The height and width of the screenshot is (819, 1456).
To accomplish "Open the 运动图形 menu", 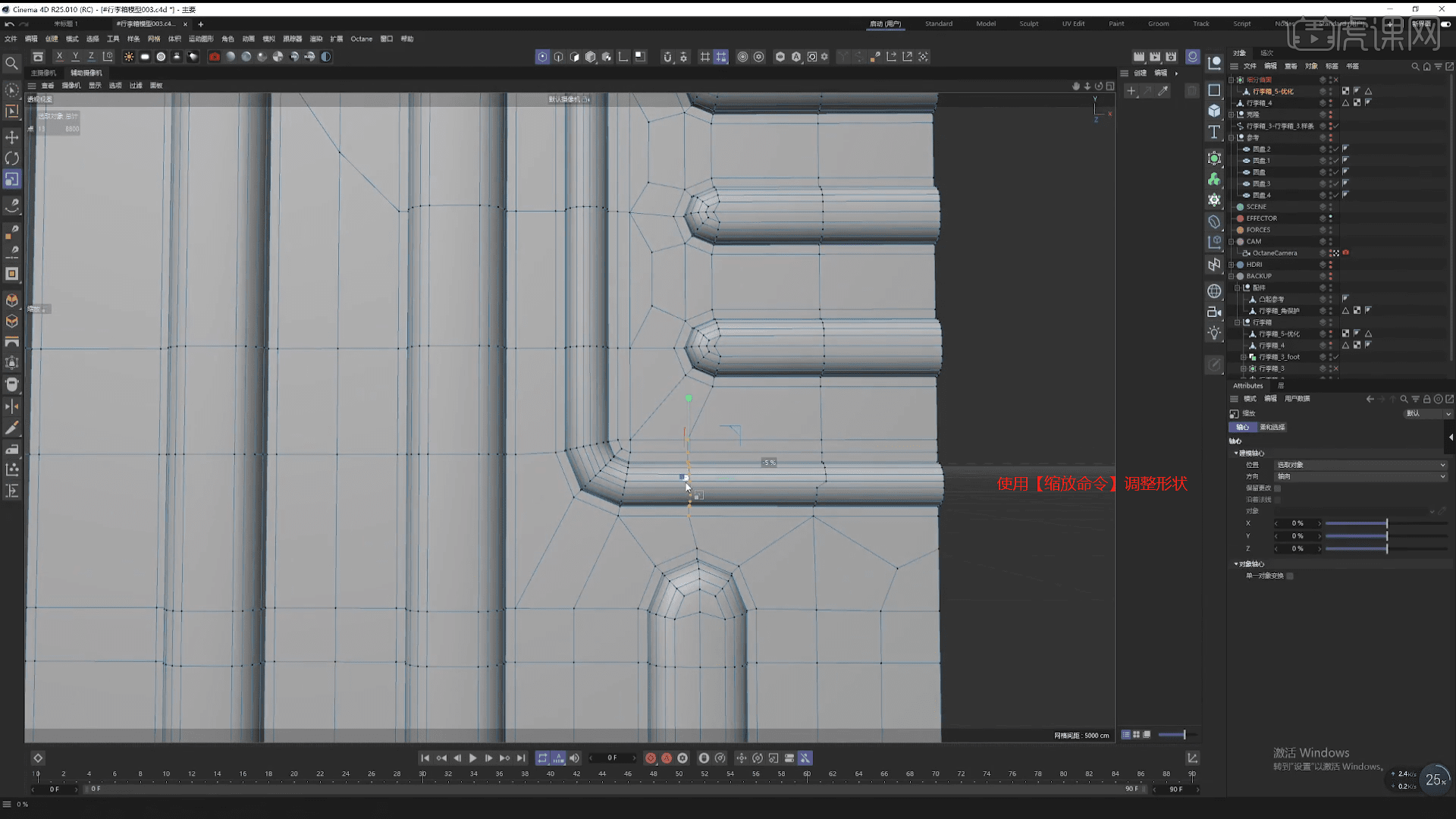I will pyautogui.click(x=201, y=39).
